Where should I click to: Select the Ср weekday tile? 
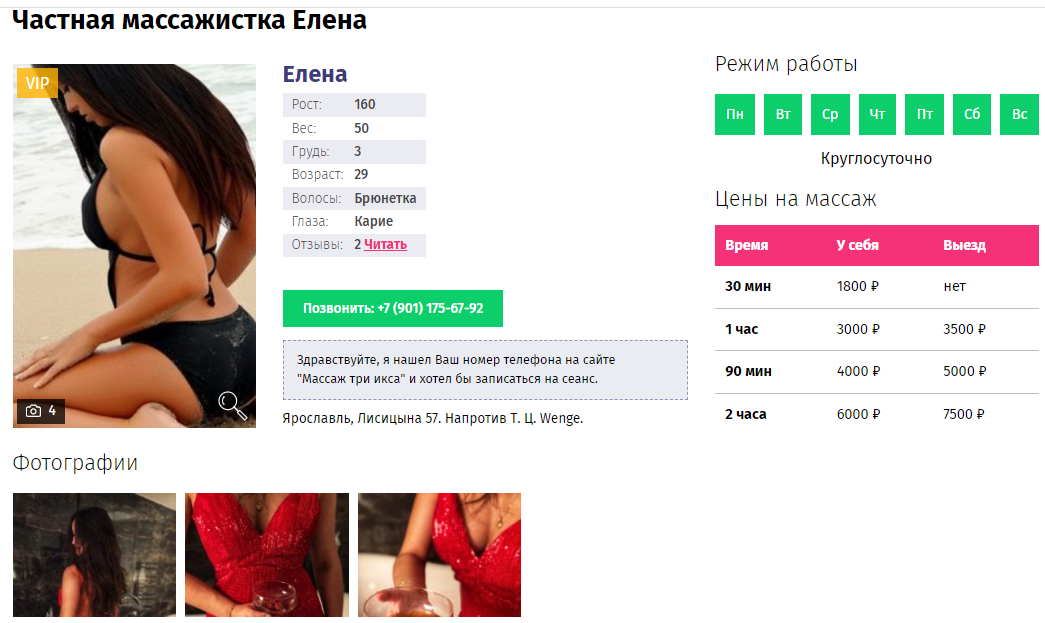830,114
